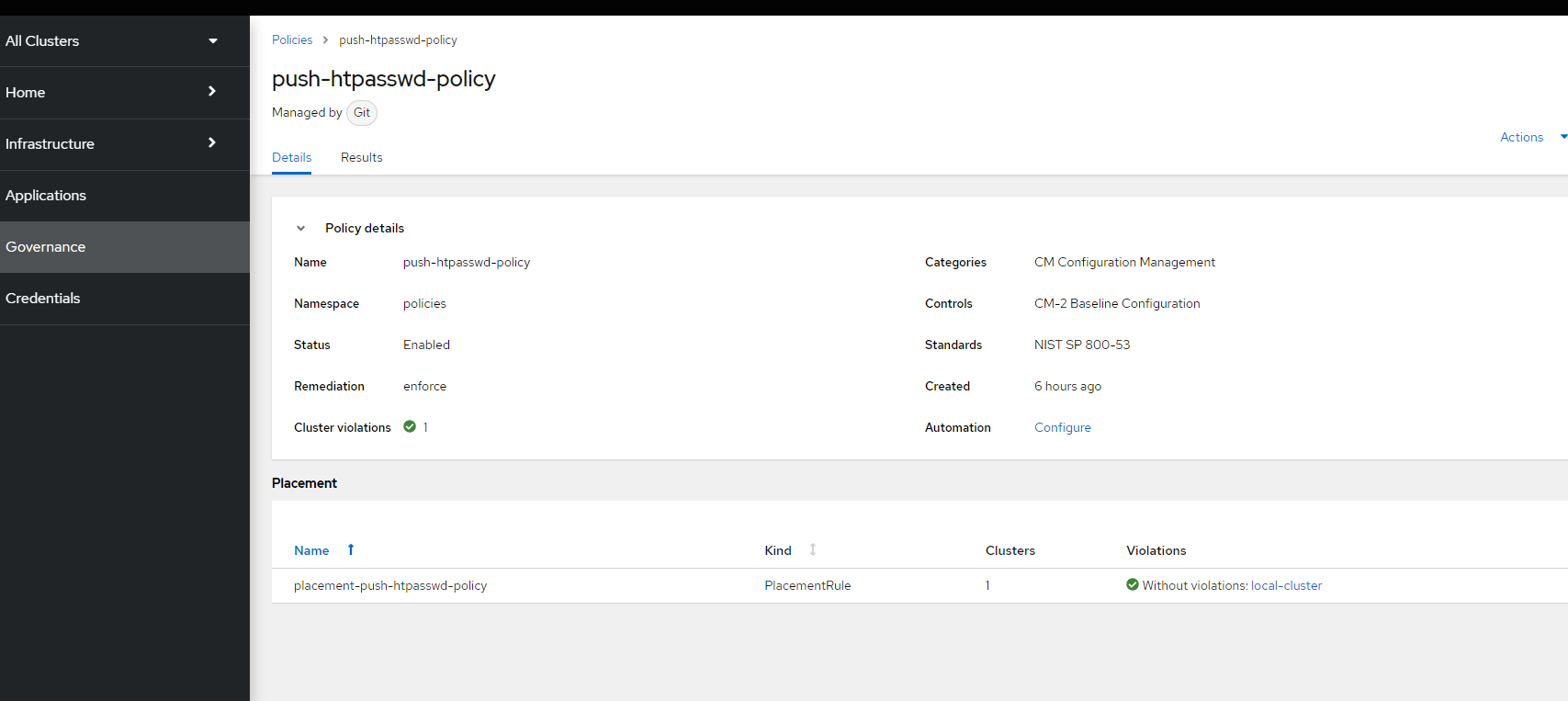This screenshot has height=701, width=1568.
Task: Click the push-htpasswd-policy name value
Action: tap(467, 262)
